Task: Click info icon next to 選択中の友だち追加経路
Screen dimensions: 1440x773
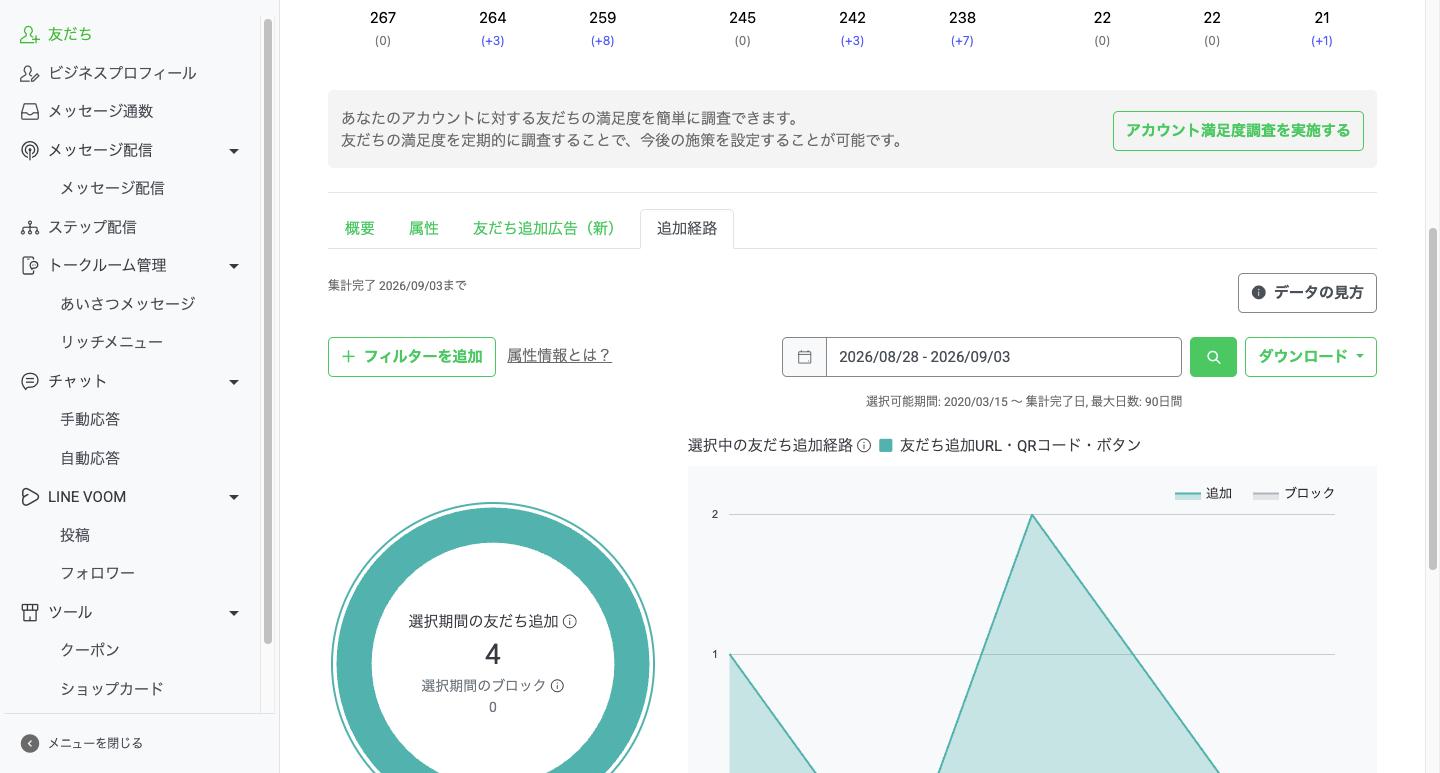Action: click(x=864, y=446)
